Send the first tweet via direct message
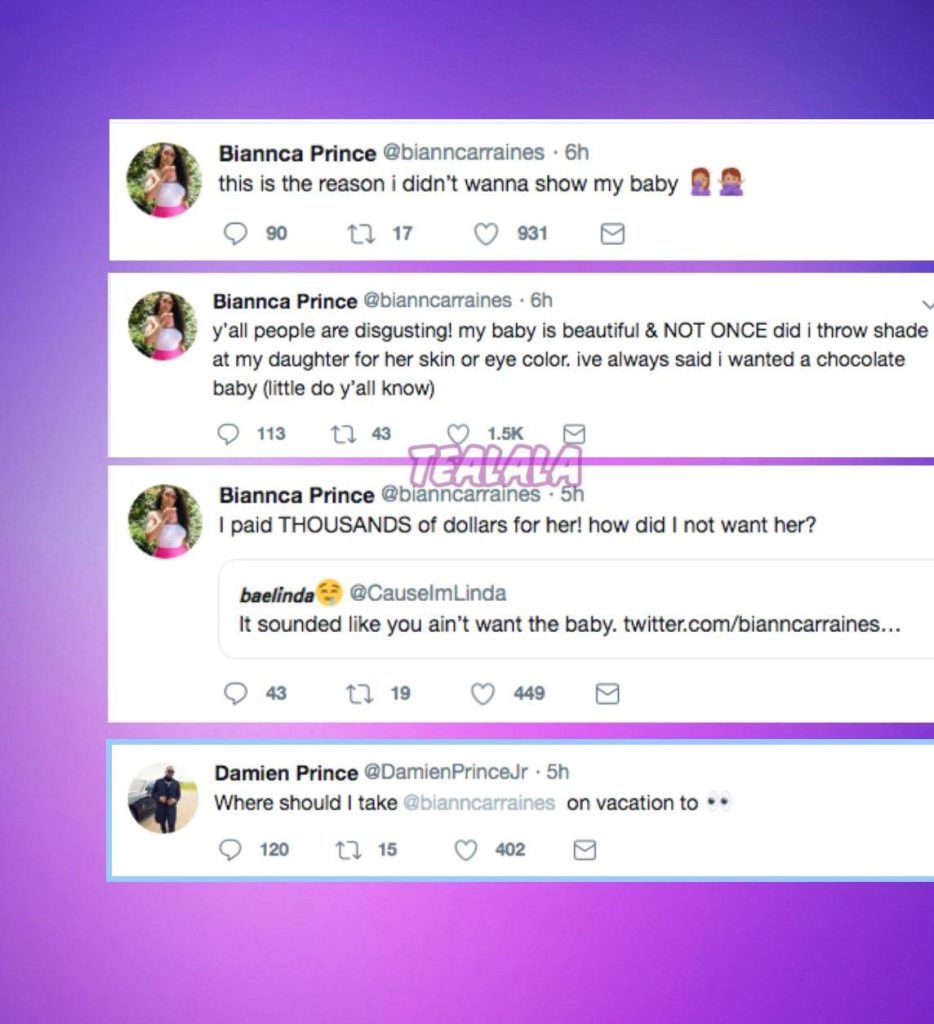Image resolution: width=934 pixels, height=1024 pixels. (612, 233)
